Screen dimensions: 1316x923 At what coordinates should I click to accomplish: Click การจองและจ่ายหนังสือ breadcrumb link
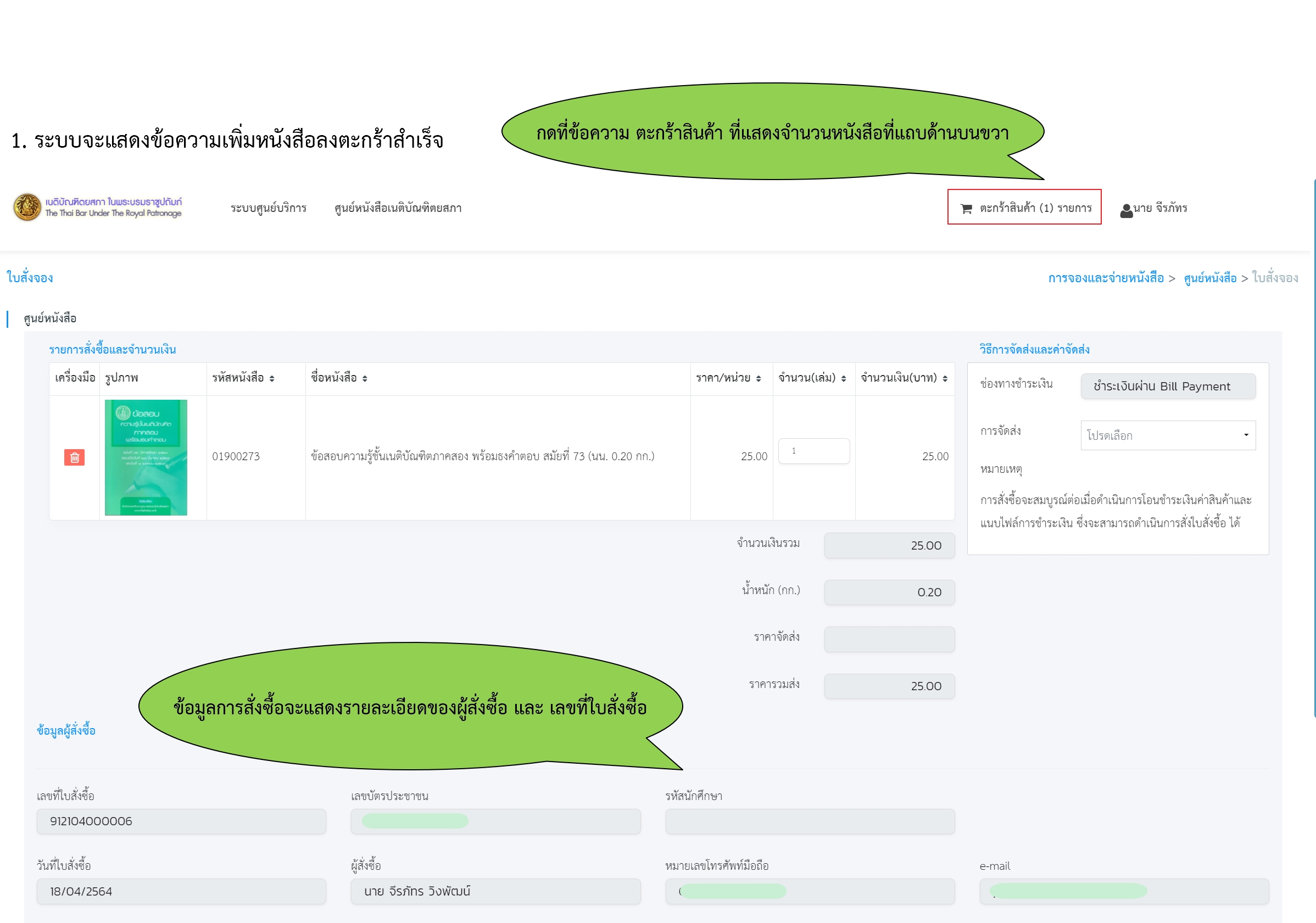point(1106,278)
